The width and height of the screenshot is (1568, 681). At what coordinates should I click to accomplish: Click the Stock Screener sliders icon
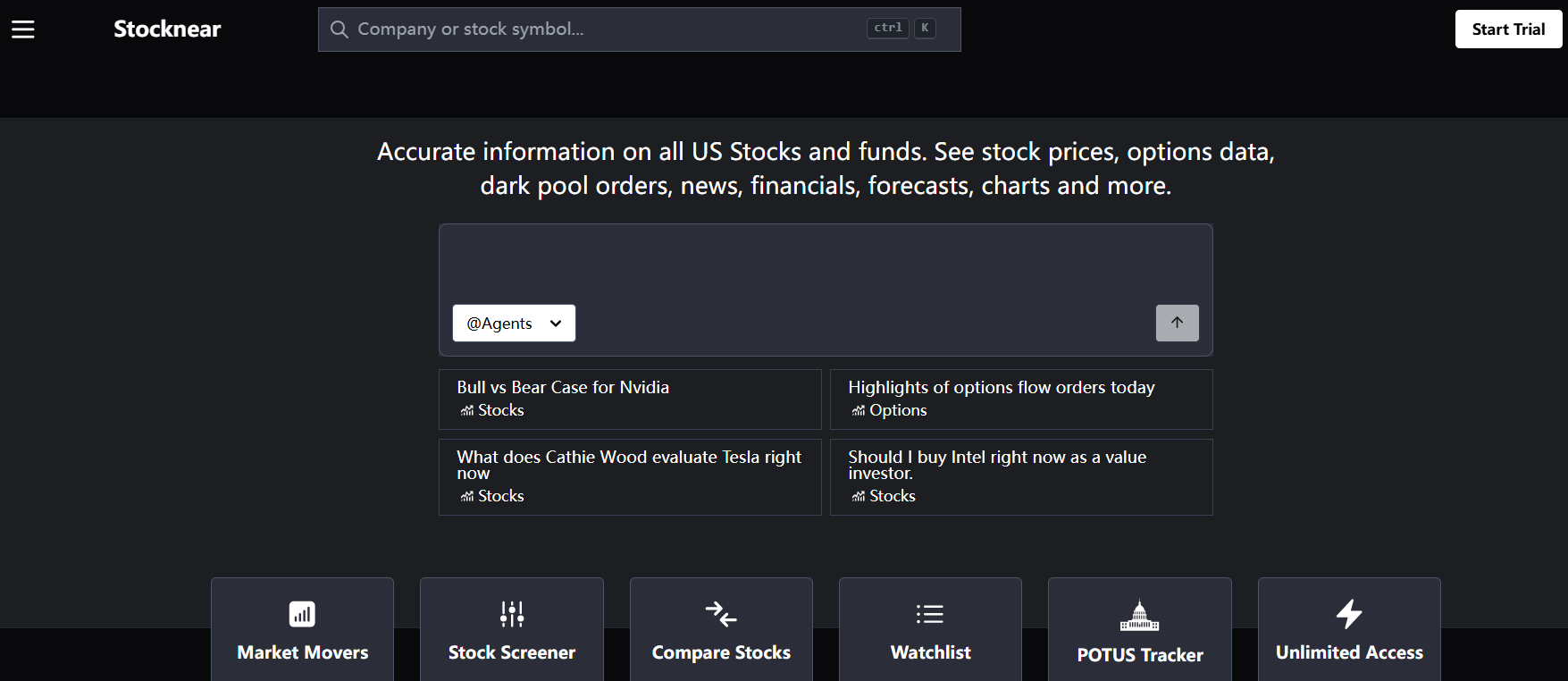tap(512, 614)
